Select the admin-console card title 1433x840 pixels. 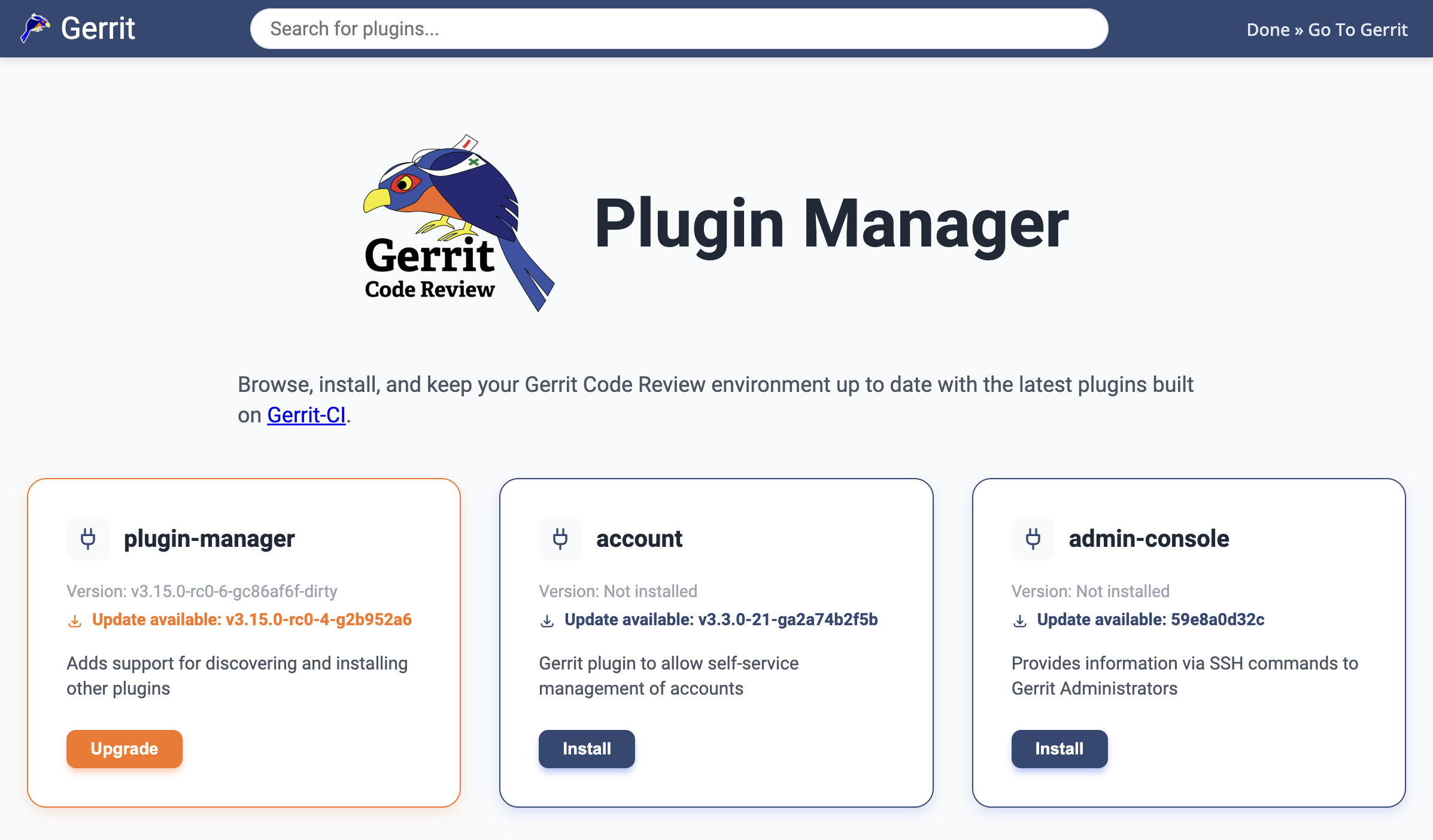pos(1149,538)
